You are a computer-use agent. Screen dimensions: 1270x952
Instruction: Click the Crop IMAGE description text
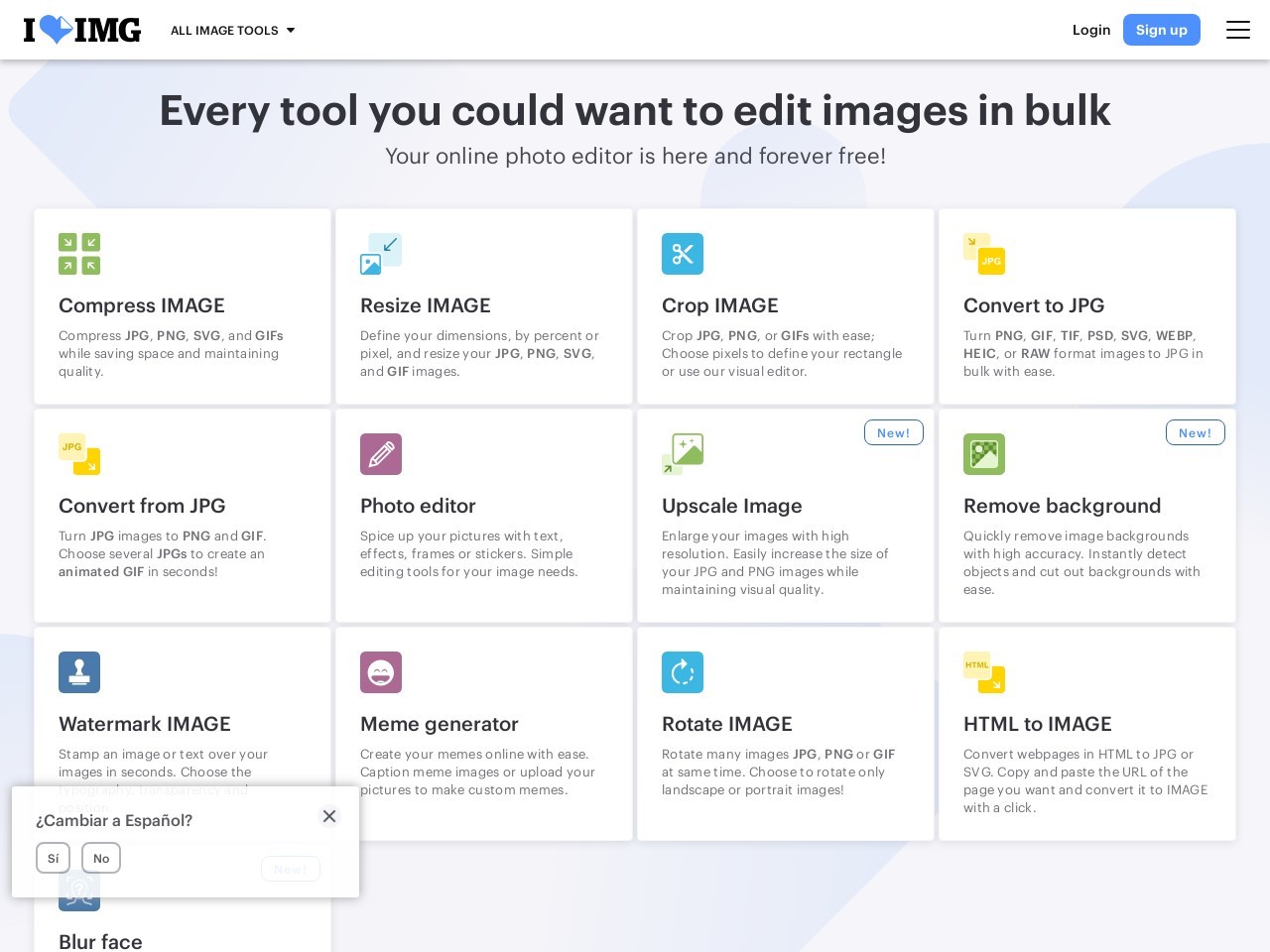[x=782, y=353]
